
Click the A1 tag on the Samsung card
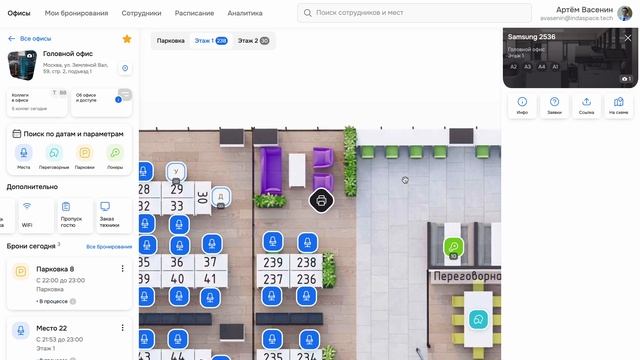(555, 67)
